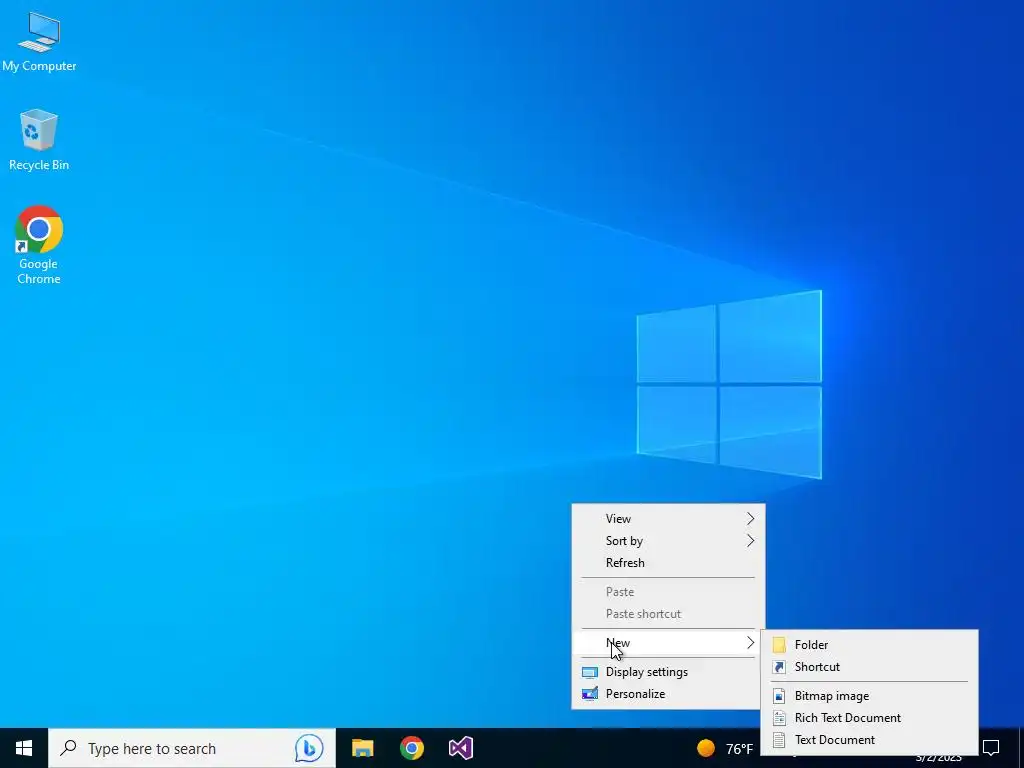The height and width of the screenshot is (768, 1024).
Task: Choose Refresh in the context menu
Action: coord(668,563)
